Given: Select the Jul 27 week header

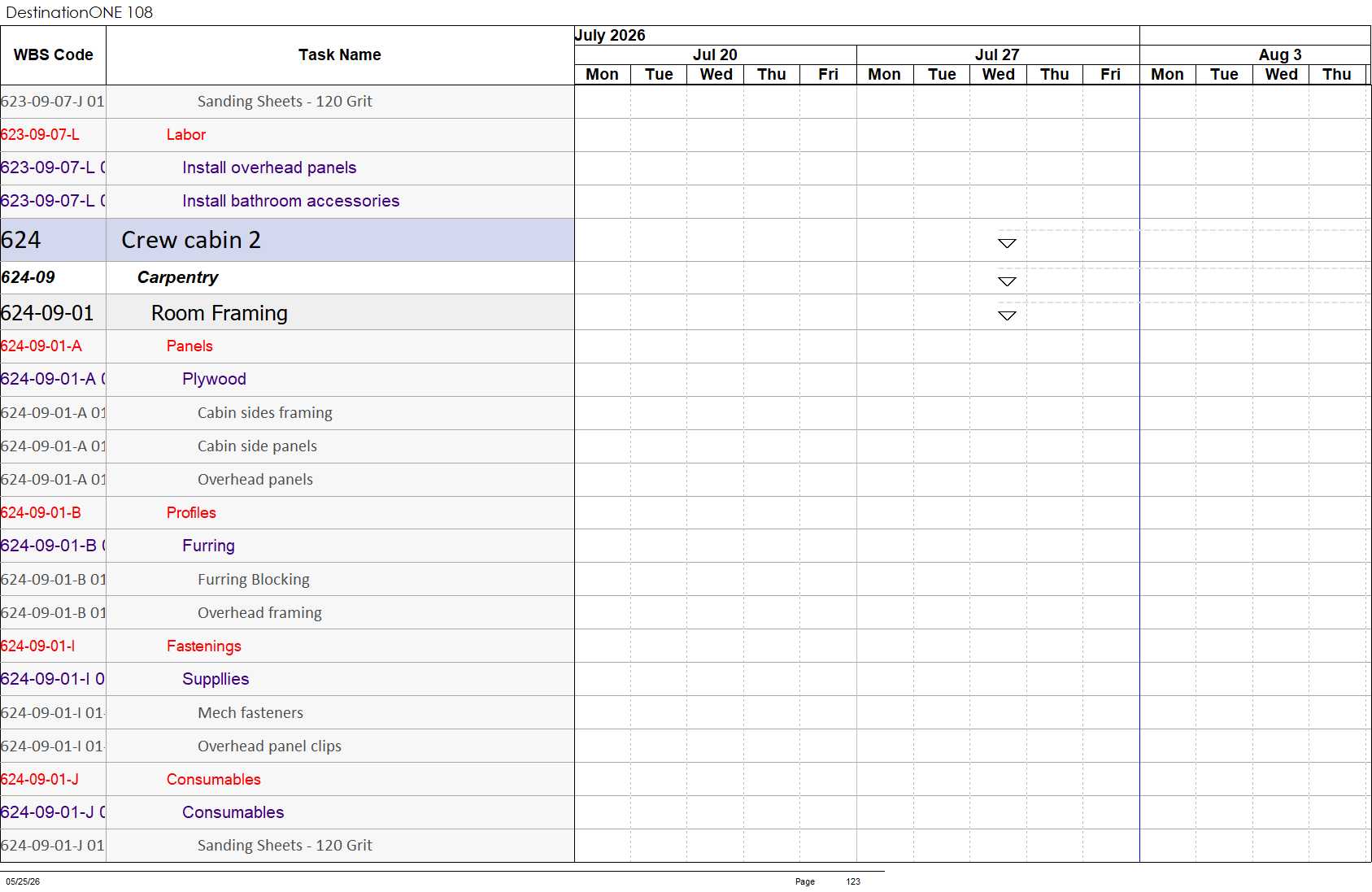Looking at the screenshot, I should pyautogui.click(x=997, y=54).
